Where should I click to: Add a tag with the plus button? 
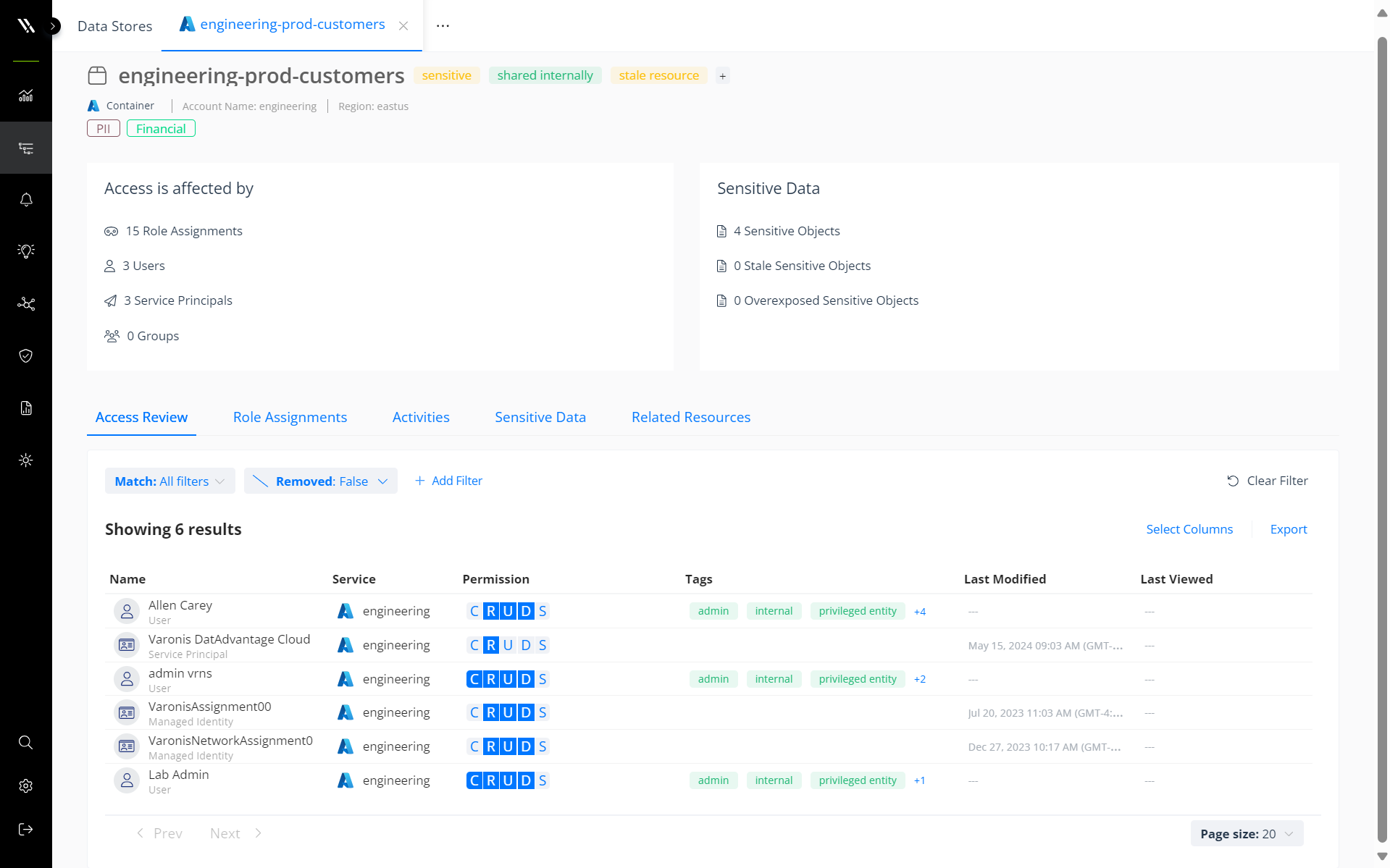[722, 76]
